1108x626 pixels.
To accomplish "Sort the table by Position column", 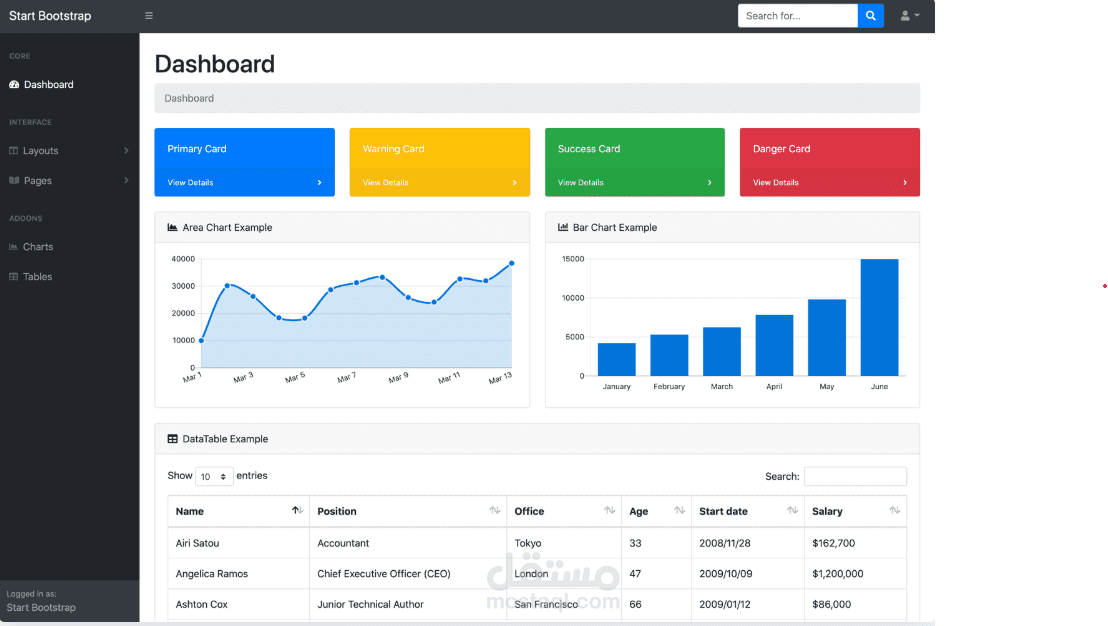I will point(408,511).
